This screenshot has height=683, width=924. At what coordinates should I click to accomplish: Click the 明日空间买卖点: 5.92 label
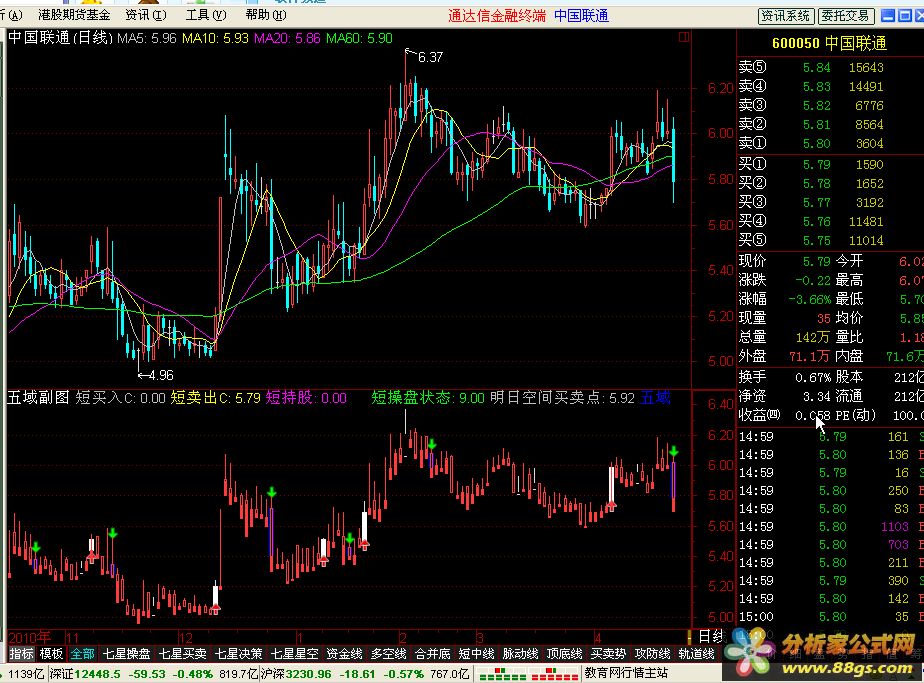pos(562,398)
